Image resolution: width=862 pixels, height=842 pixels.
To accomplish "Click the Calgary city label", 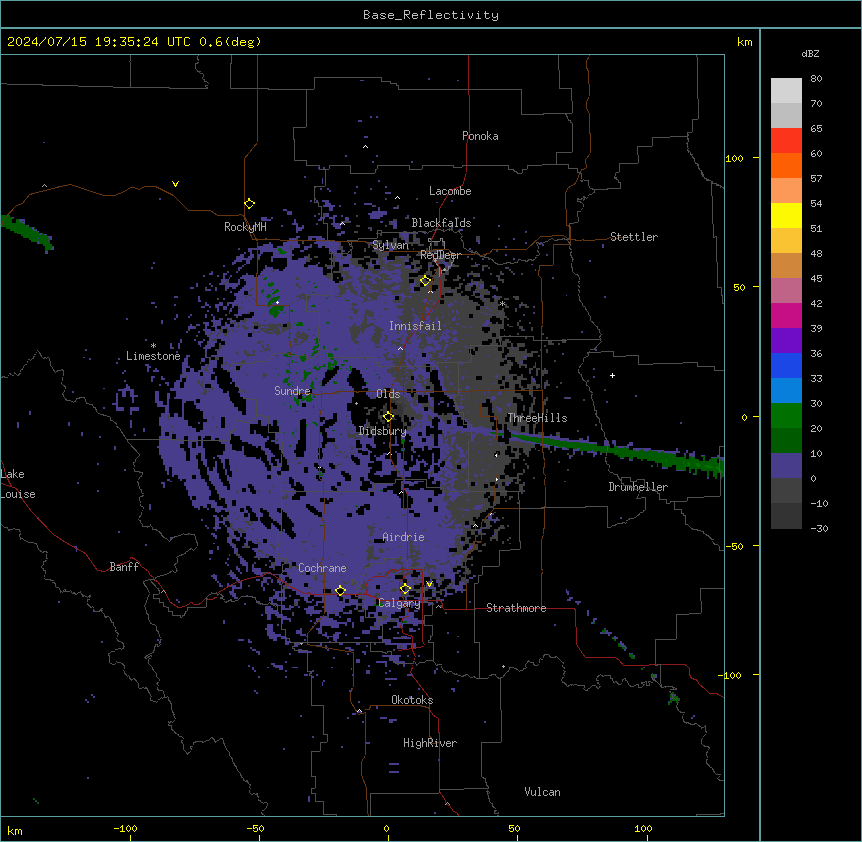I will click(x=399, y=603).
